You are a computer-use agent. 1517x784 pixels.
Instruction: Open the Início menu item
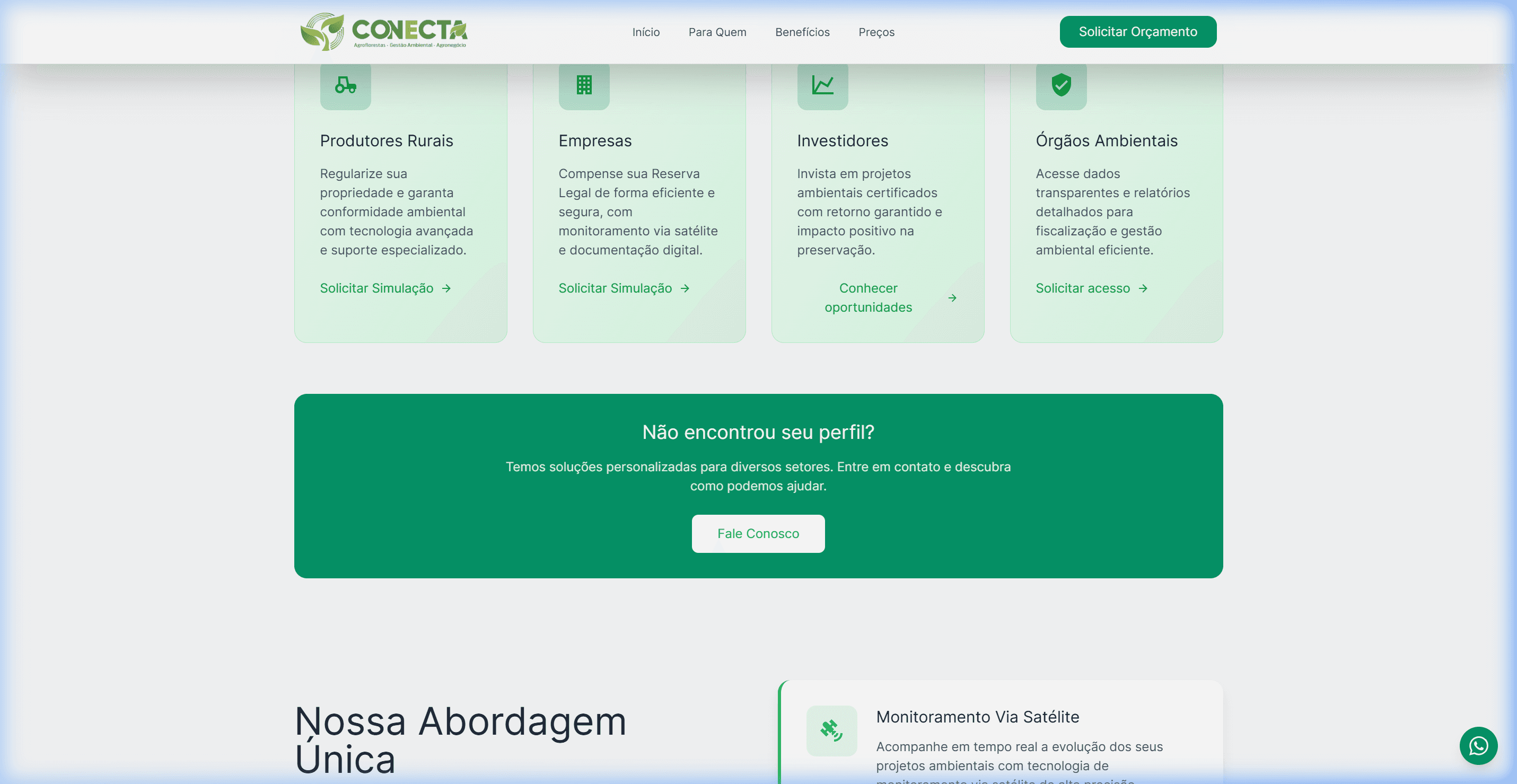(645, 32)
